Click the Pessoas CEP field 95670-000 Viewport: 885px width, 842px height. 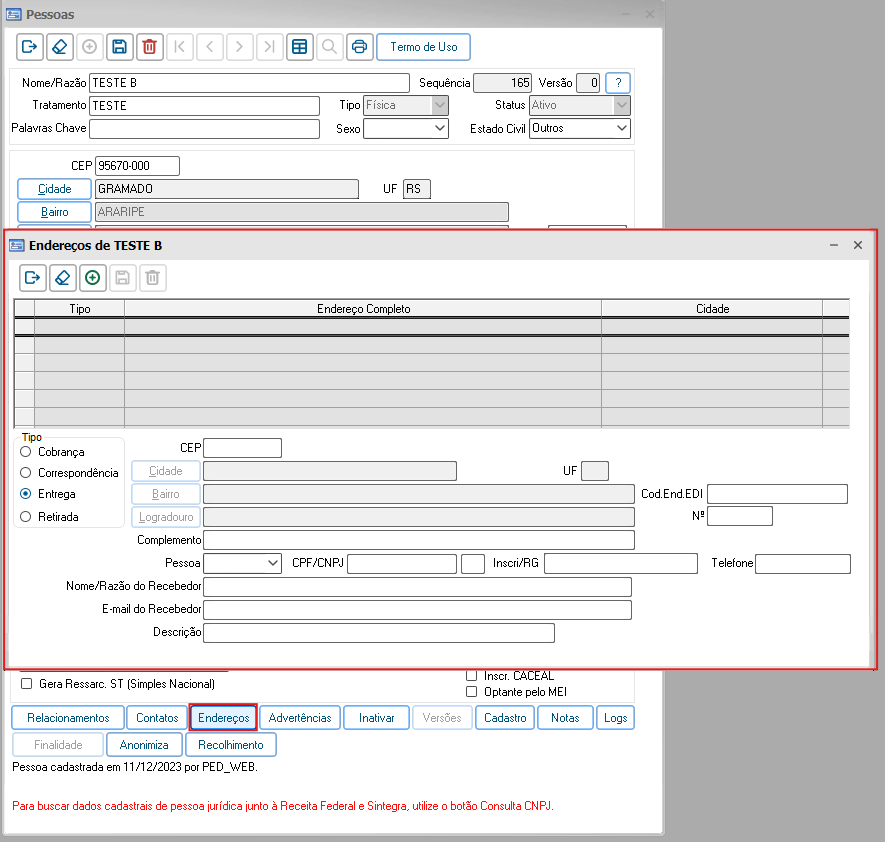click(137, 166)
